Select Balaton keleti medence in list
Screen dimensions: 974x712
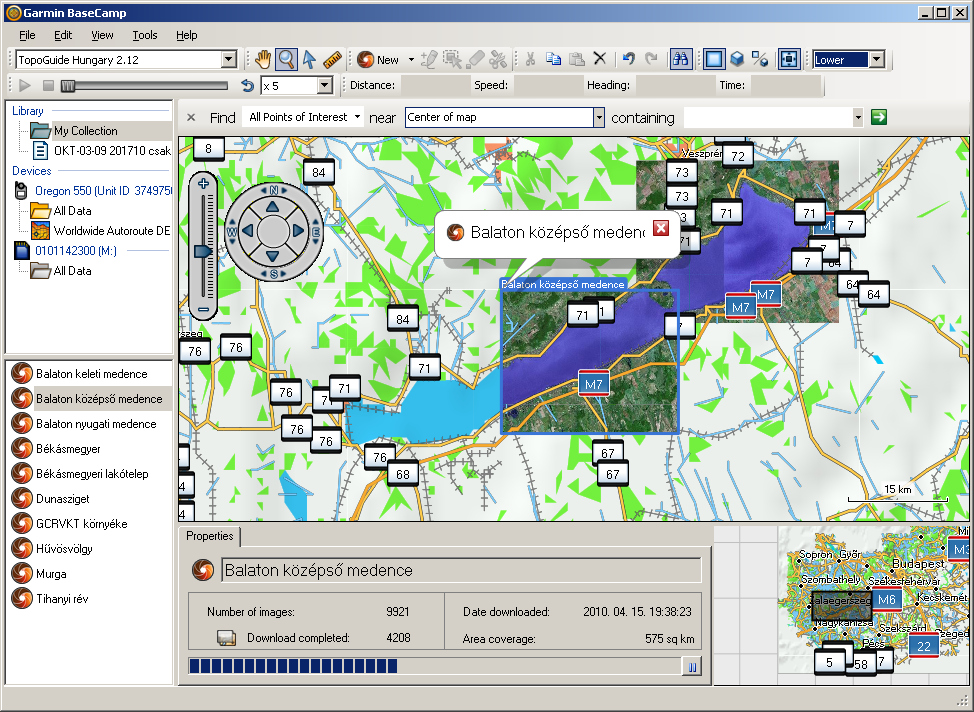tap(91, 374)
